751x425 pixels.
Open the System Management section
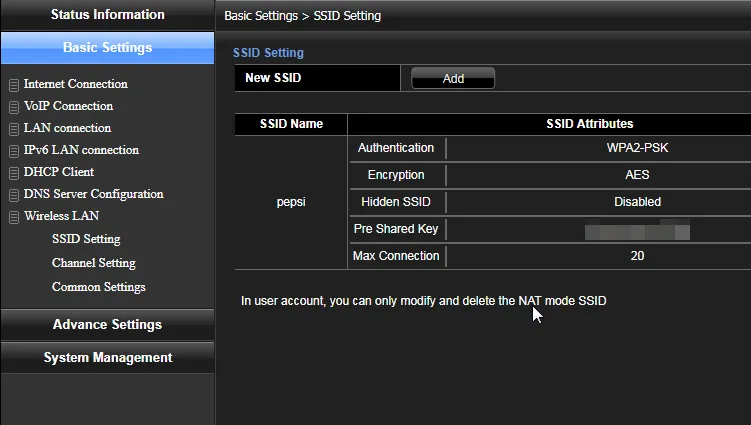tap(107, 358)
